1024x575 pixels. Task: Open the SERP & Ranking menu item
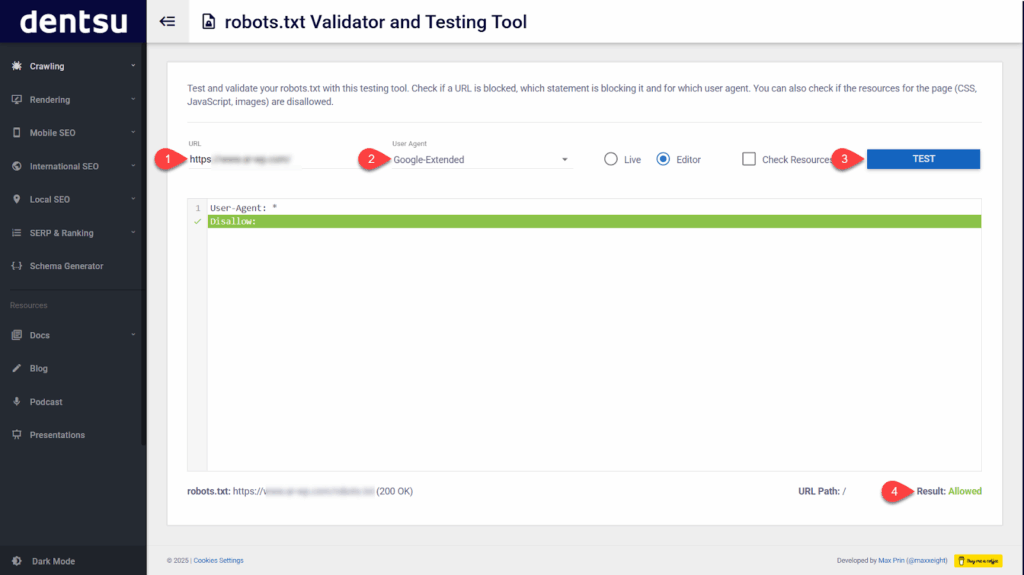click(73, 233)
